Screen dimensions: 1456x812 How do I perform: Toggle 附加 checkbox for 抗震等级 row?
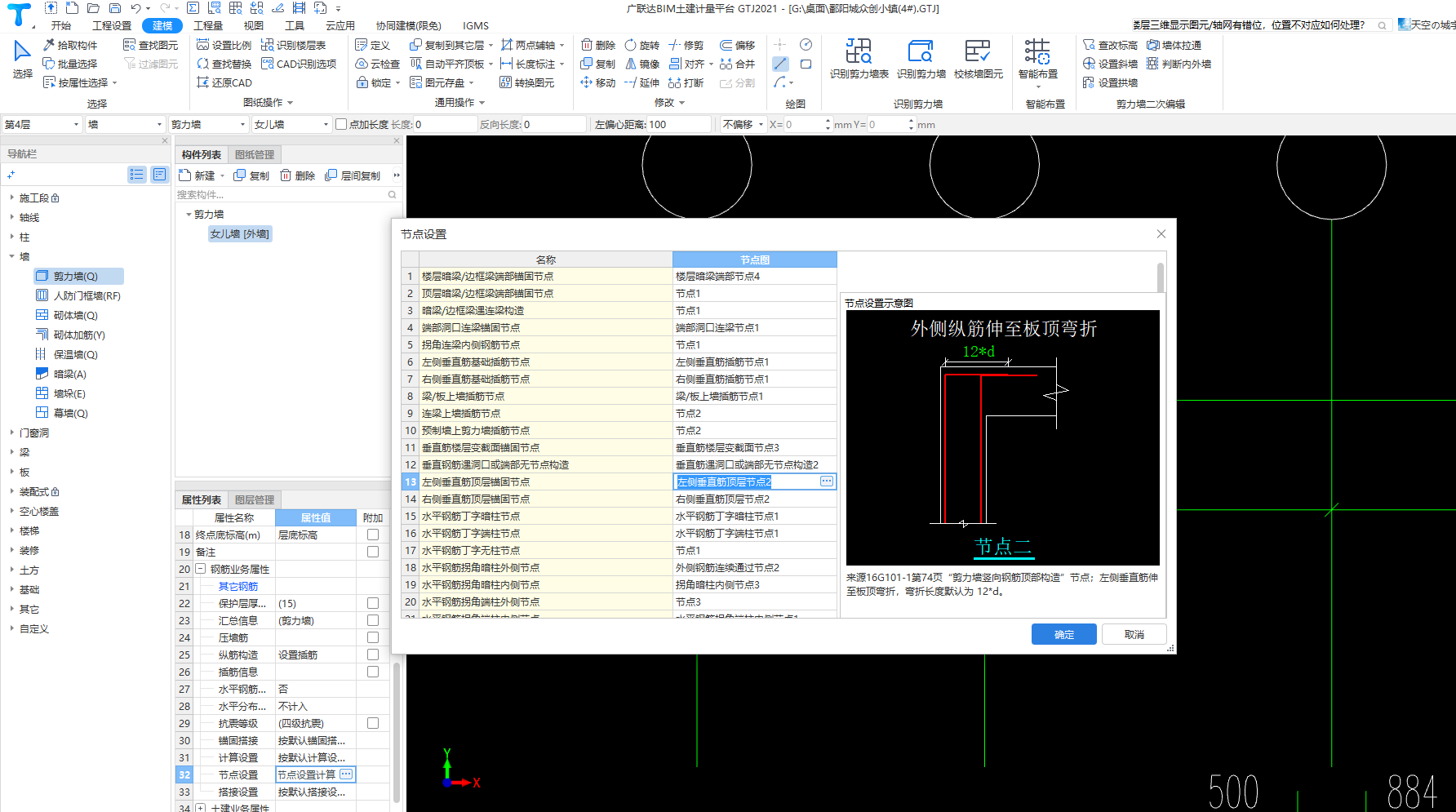pos(373,723)
